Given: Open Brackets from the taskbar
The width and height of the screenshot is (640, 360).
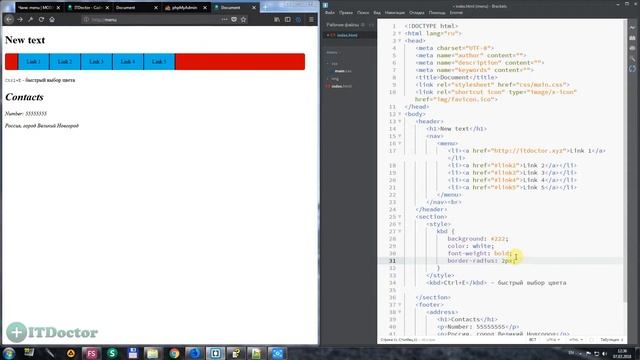Looking at the screenshot, I should click(216, 353).
